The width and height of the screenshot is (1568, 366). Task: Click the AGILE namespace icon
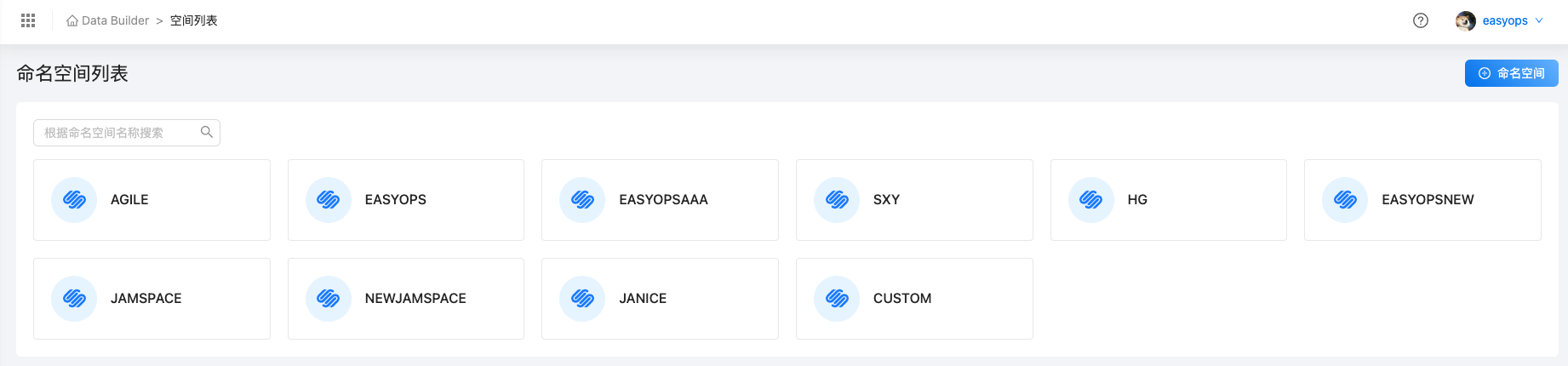pos(74,200)
